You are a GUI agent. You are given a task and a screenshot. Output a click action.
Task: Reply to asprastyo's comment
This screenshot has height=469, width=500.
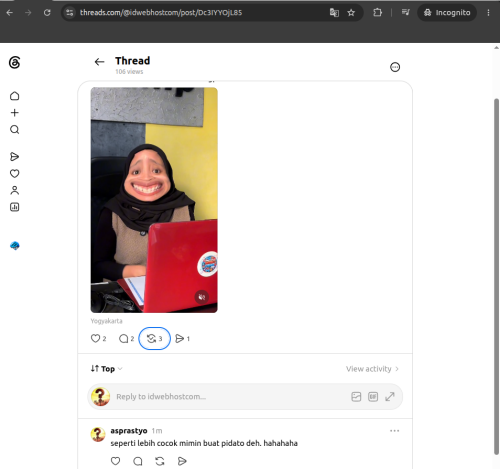pos(138,461)
